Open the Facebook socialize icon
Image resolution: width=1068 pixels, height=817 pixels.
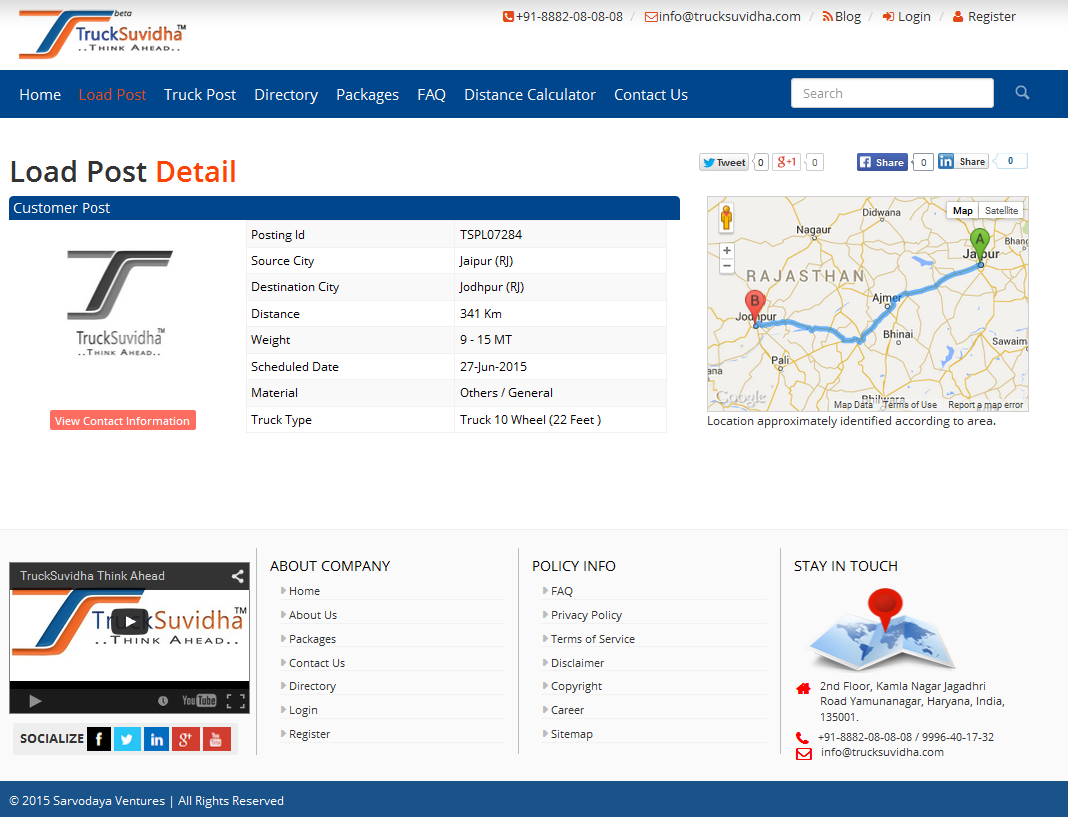[x=99, y=739]
